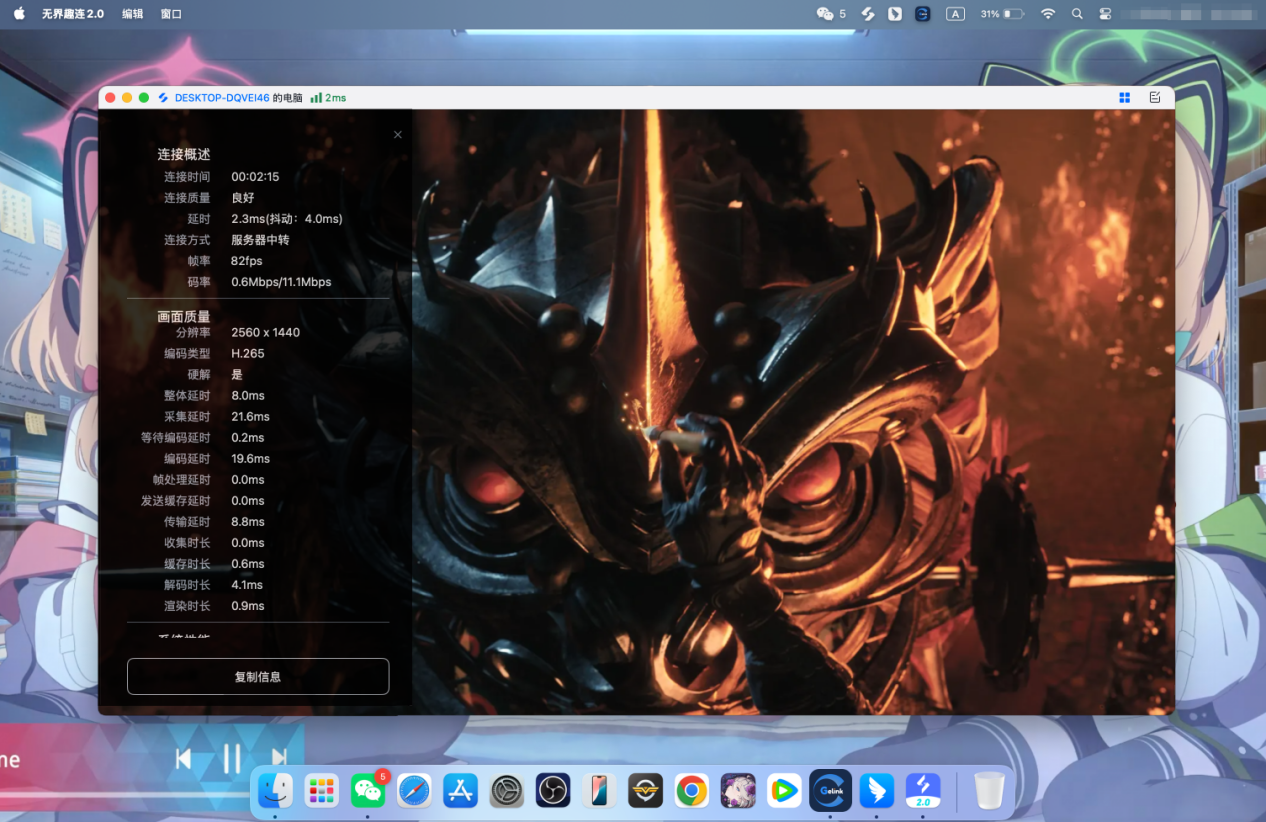Screen dimensions: 1266x822
Task: Click the connection quality value 良好
Action: click(243, 197)
